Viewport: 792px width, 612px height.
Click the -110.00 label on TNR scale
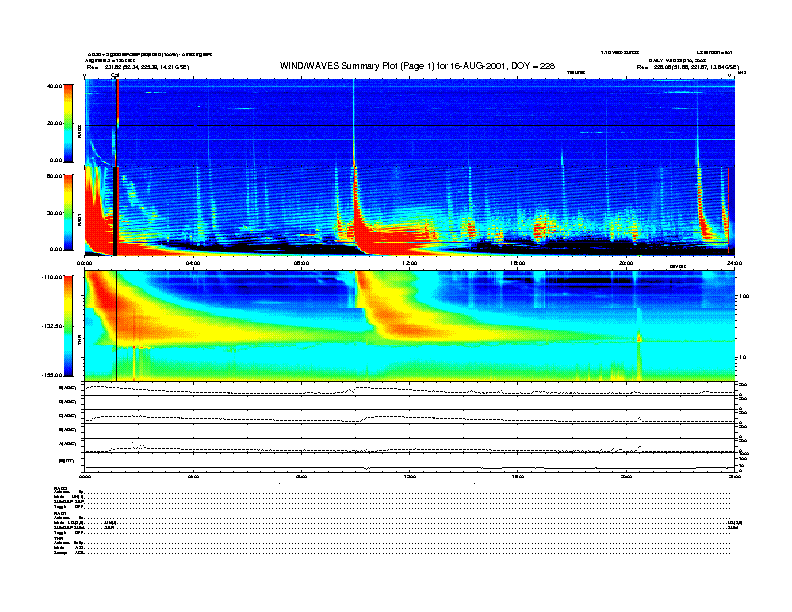click(x=52, y=277)
